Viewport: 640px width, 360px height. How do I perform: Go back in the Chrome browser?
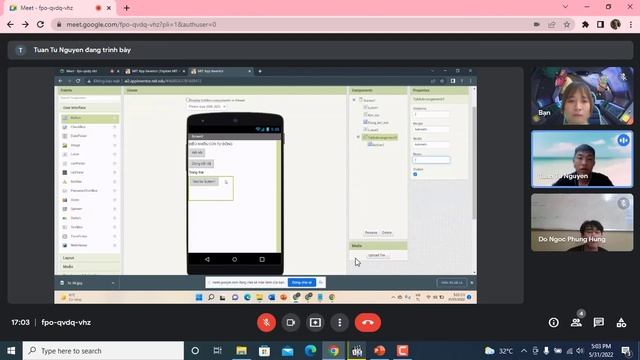click(10, 24)
